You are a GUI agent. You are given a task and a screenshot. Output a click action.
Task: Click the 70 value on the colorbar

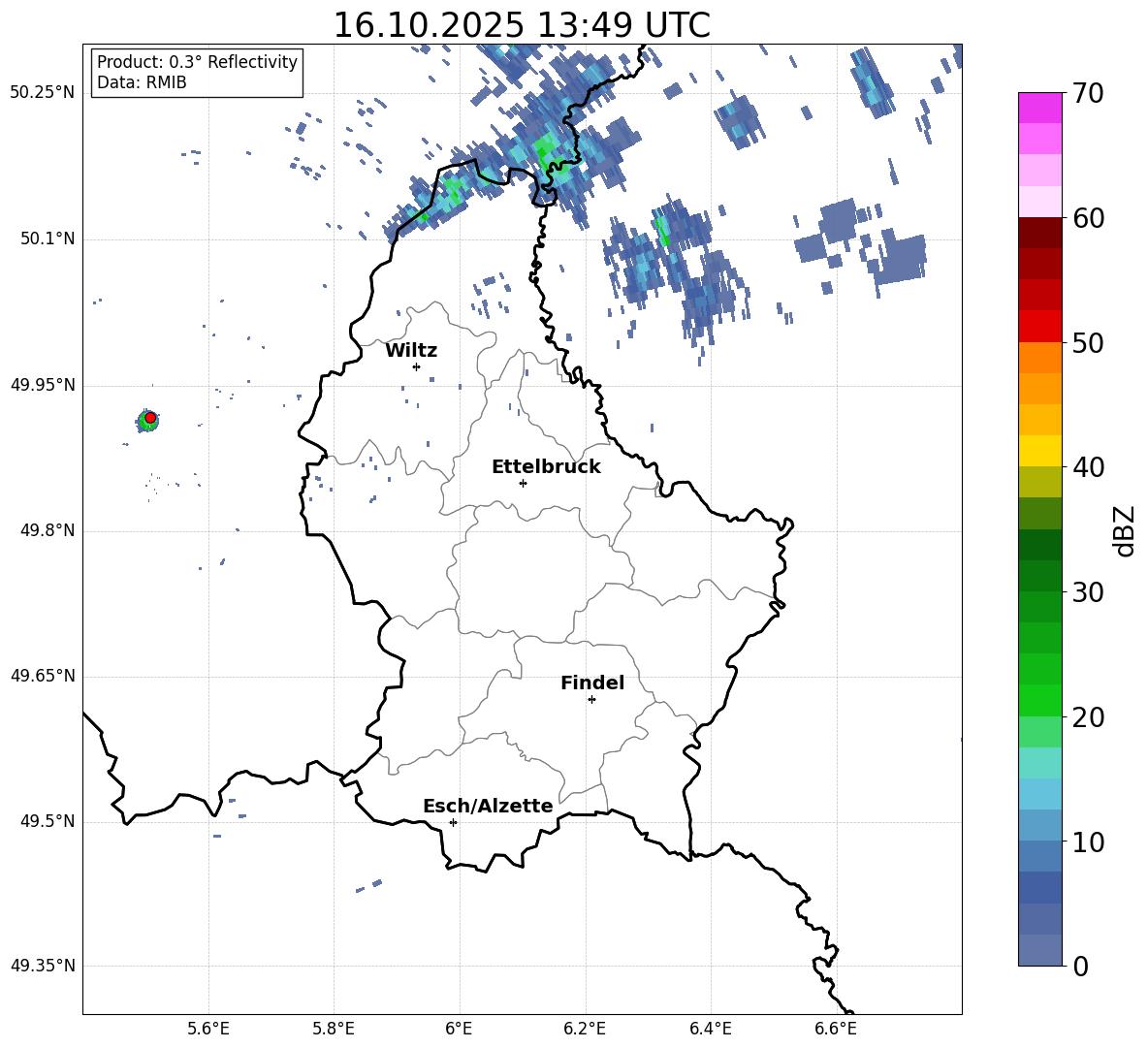pos(1088,93)
